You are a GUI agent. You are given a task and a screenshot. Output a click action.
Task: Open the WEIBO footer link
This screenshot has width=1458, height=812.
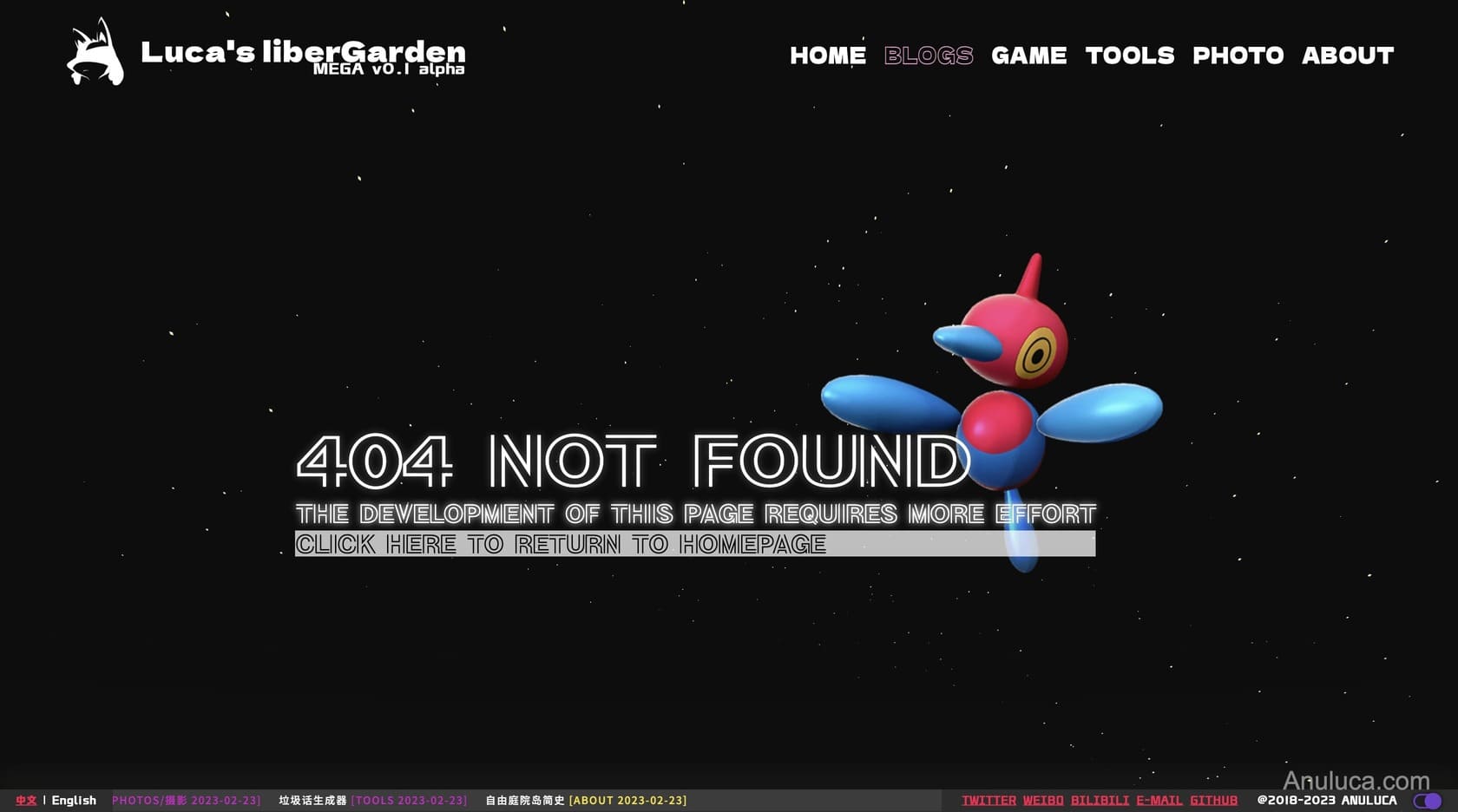pyautogui.click(x=1043, y=800)
